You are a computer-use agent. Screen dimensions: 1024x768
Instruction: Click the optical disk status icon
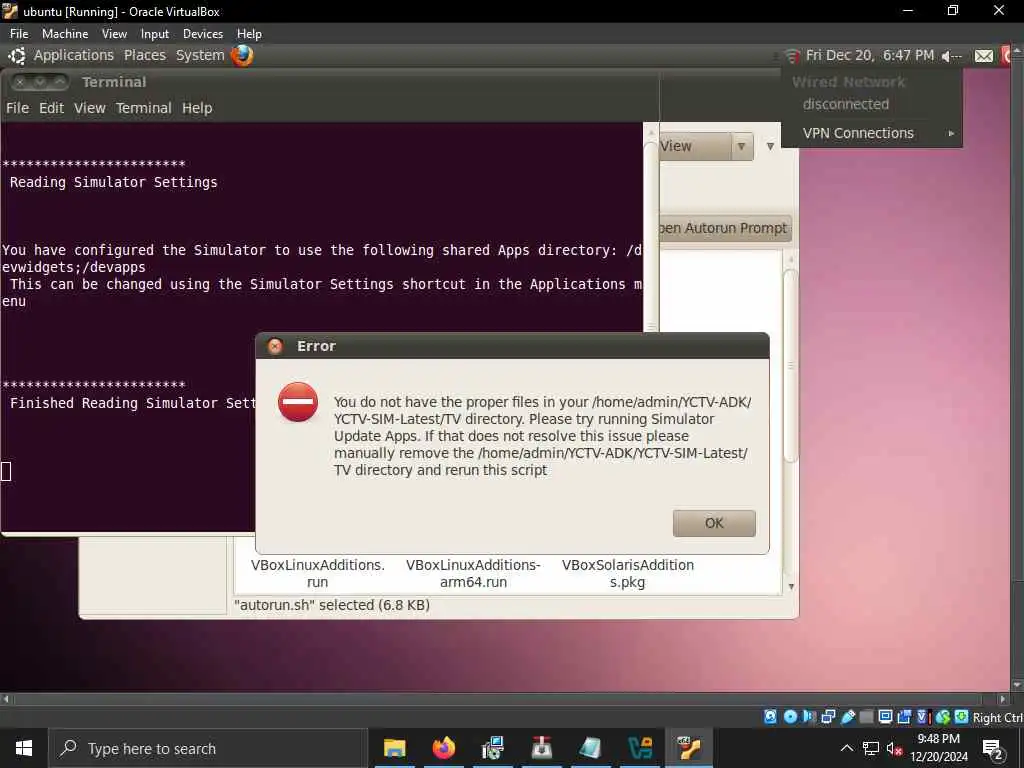tap(790, 717)
